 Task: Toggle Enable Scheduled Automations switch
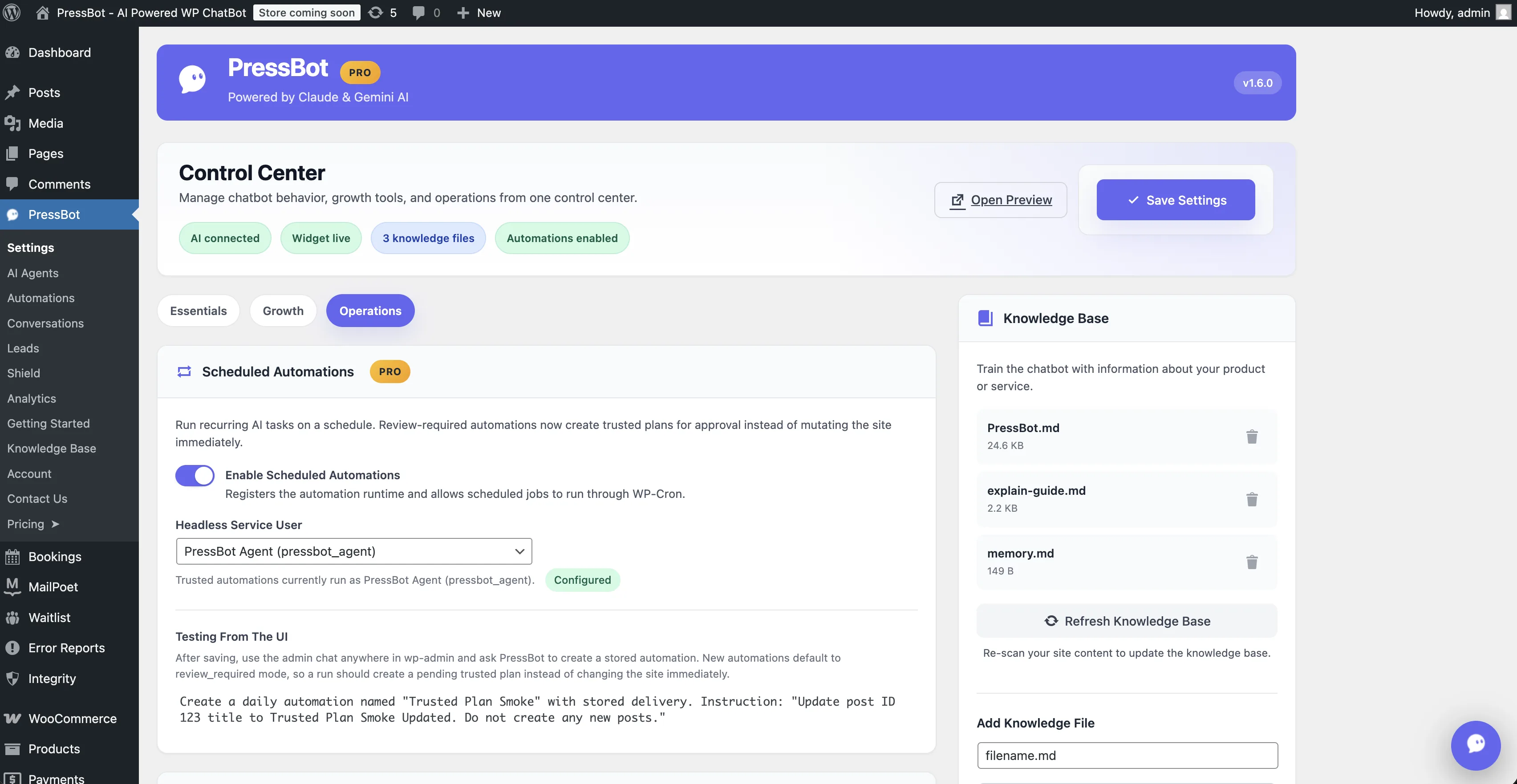(195, 476)
